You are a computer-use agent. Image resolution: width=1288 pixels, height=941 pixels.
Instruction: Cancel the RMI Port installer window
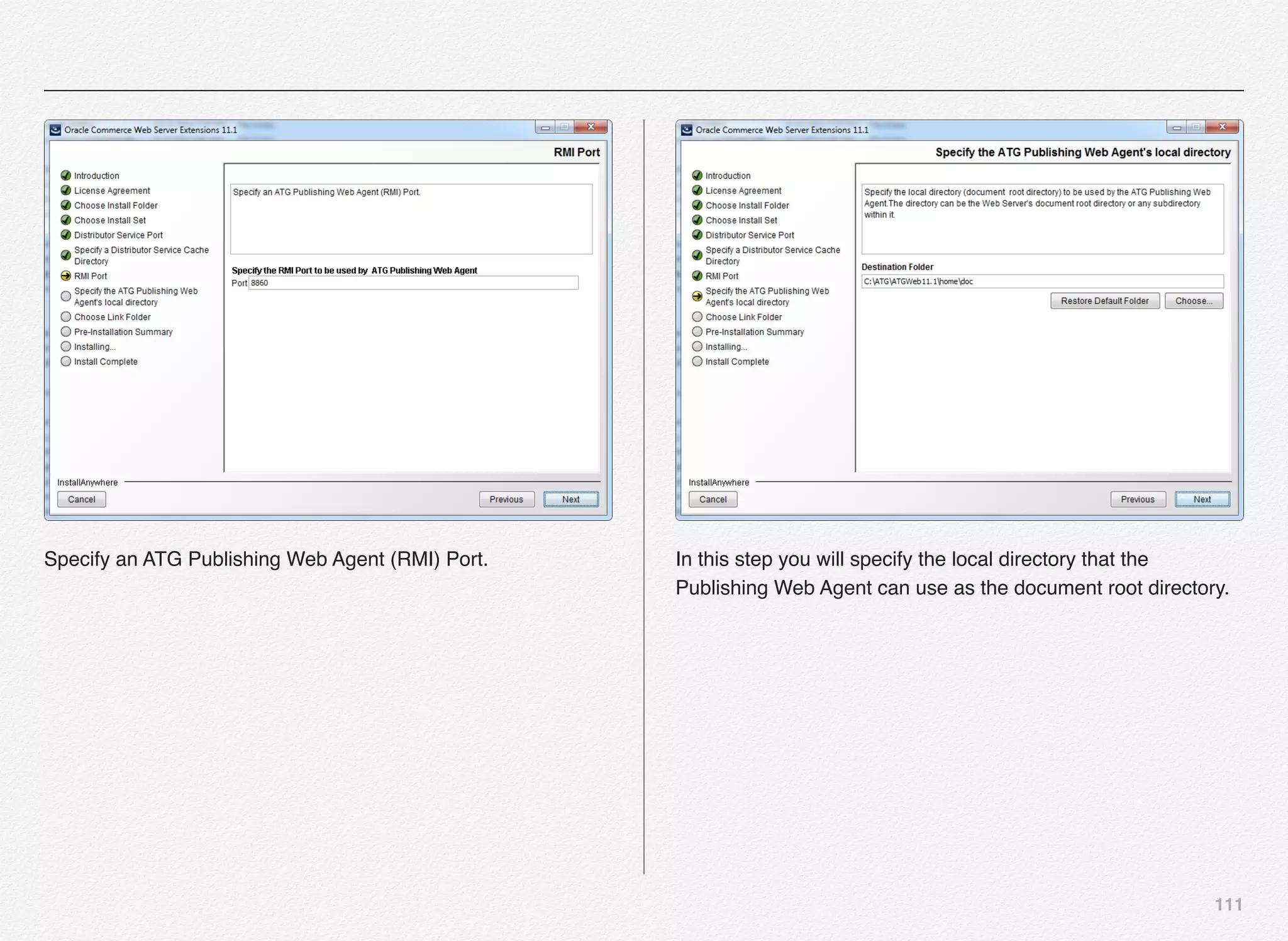pos(82,499)
